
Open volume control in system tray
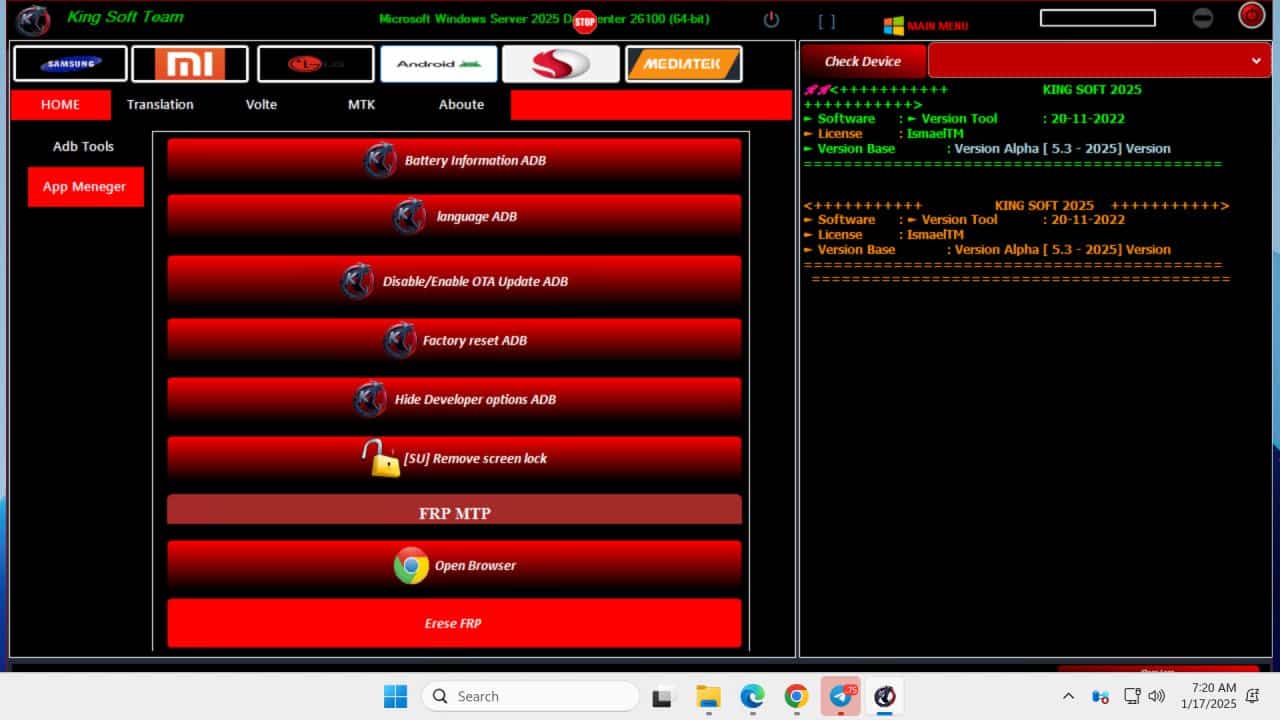tap(1157, 696)
